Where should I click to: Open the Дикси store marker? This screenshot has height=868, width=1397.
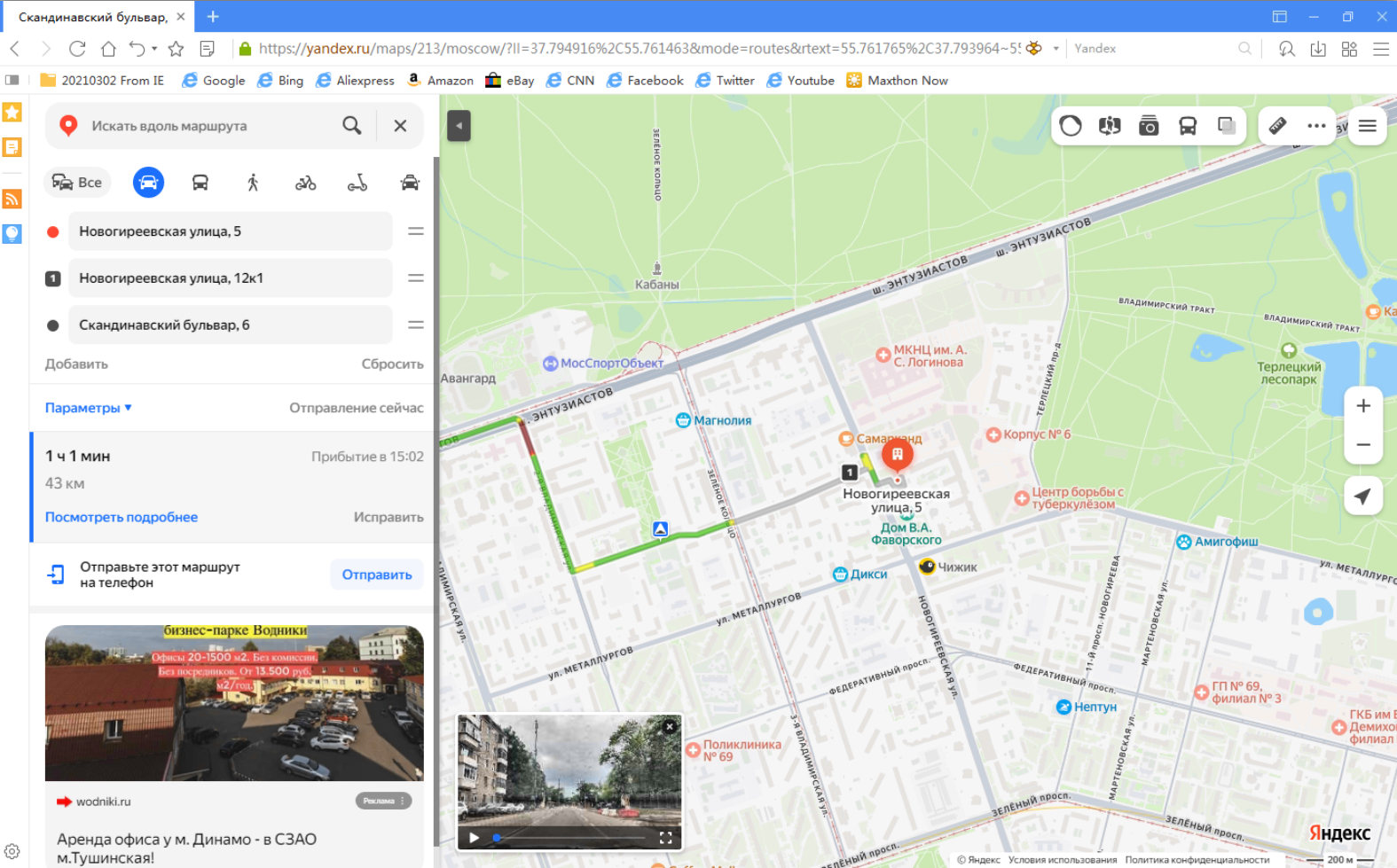(841, 575)
